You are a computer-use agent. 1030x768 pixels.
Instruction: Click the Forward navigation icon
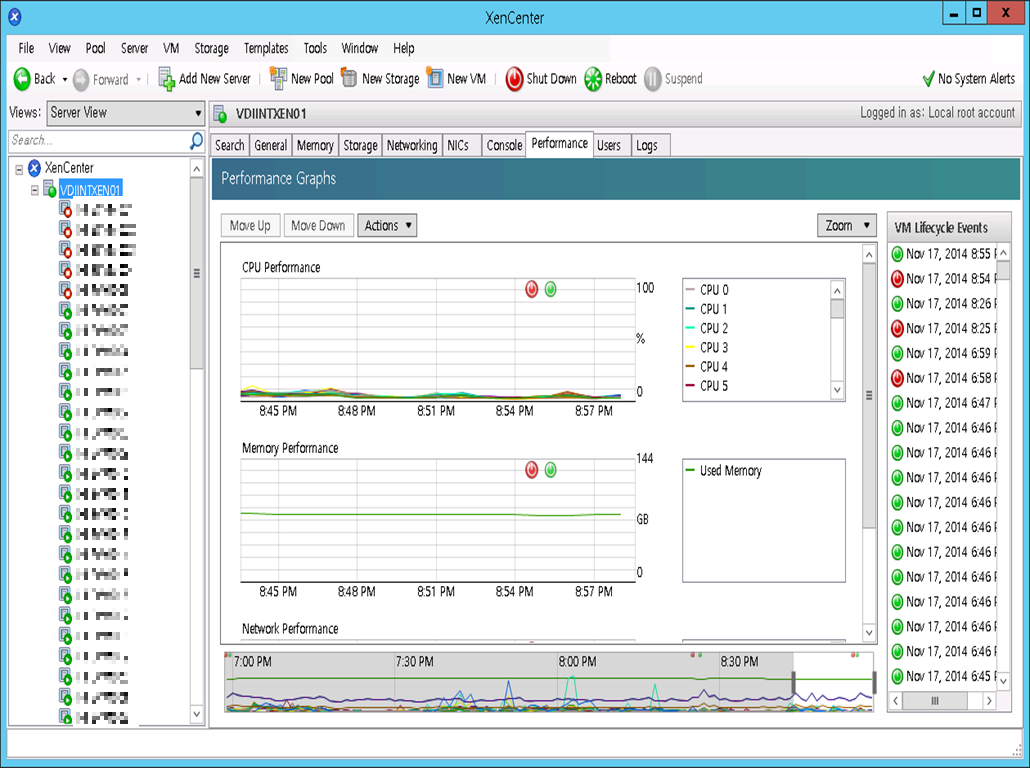(81, 79)
